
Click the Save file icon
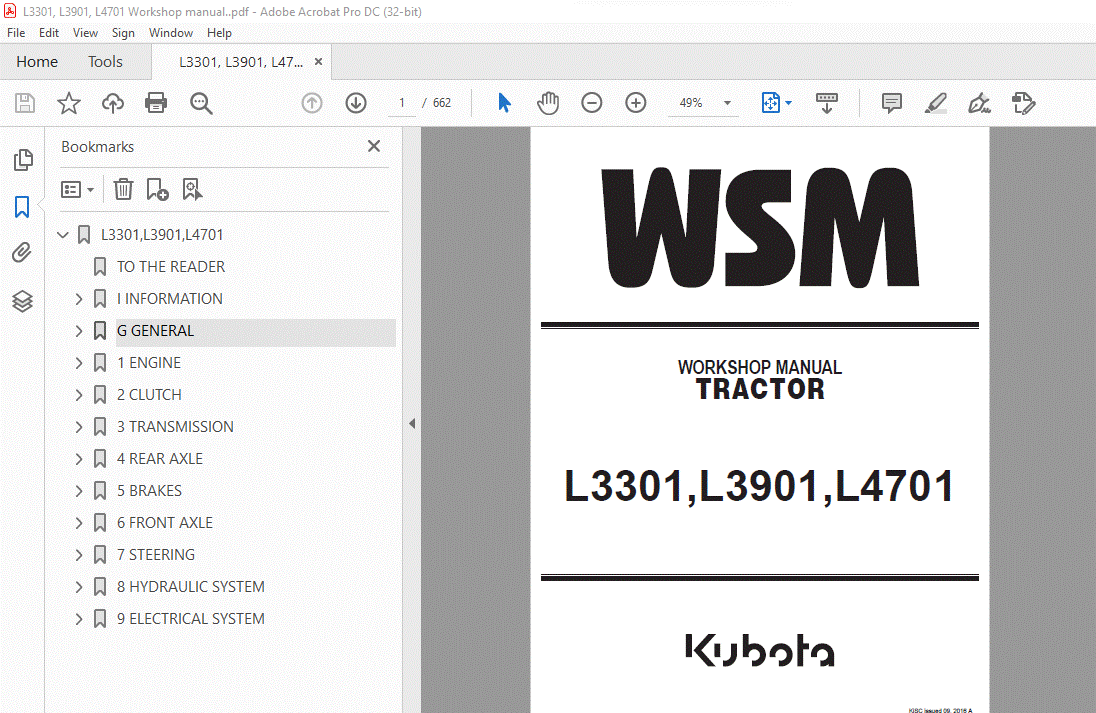click(25, 103)
